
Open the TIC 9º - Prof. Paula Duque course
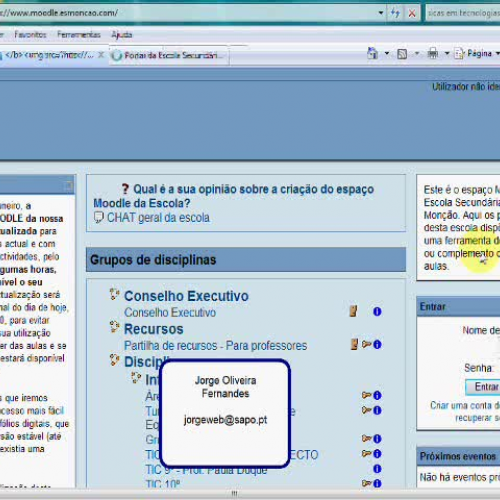(206, 470)
